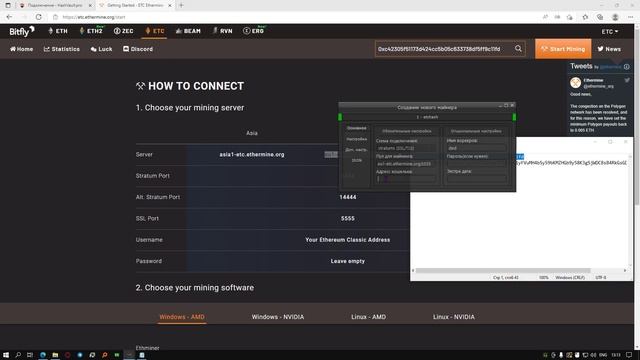640x360 pixels.
Task: Open Task View on taskbar
Action: 30,355
